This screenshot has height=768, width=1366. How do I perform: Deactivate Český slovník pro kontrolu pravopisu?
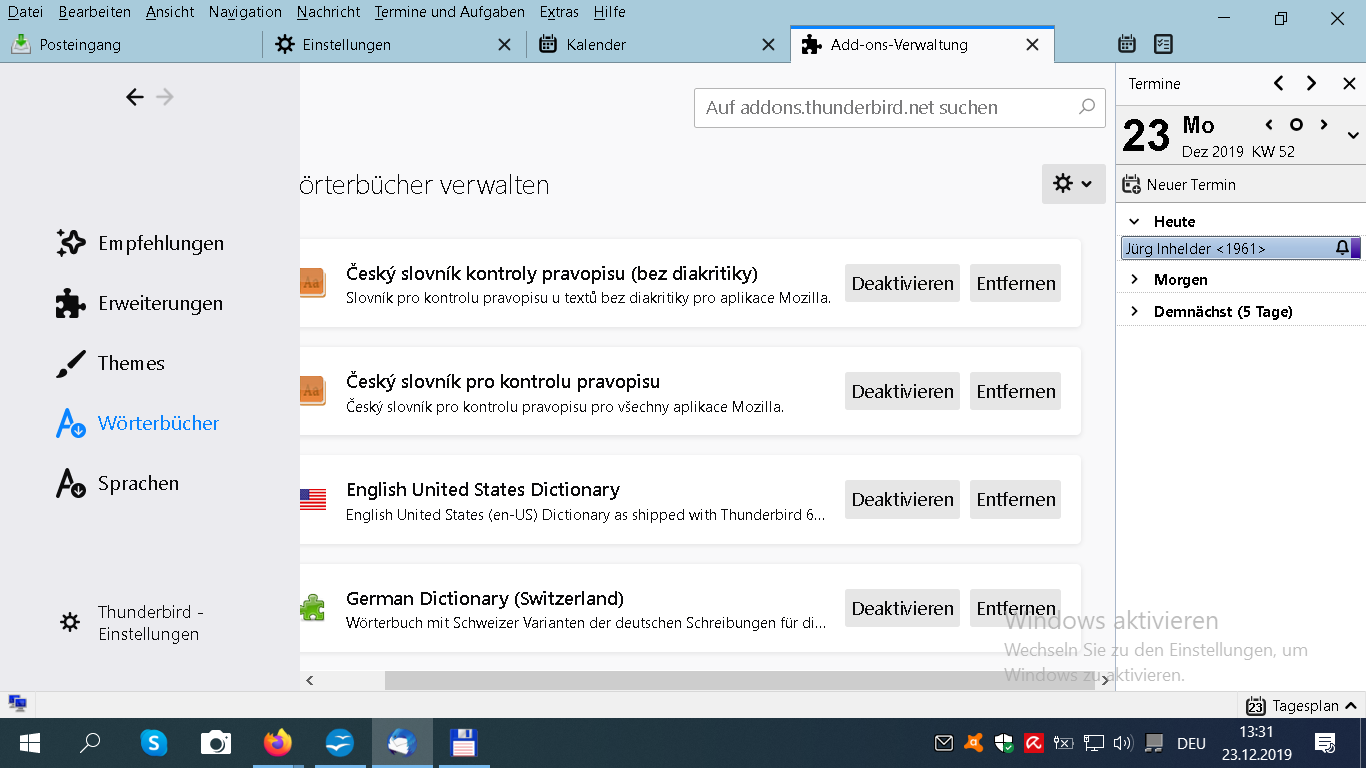click(x=902, y=391)
